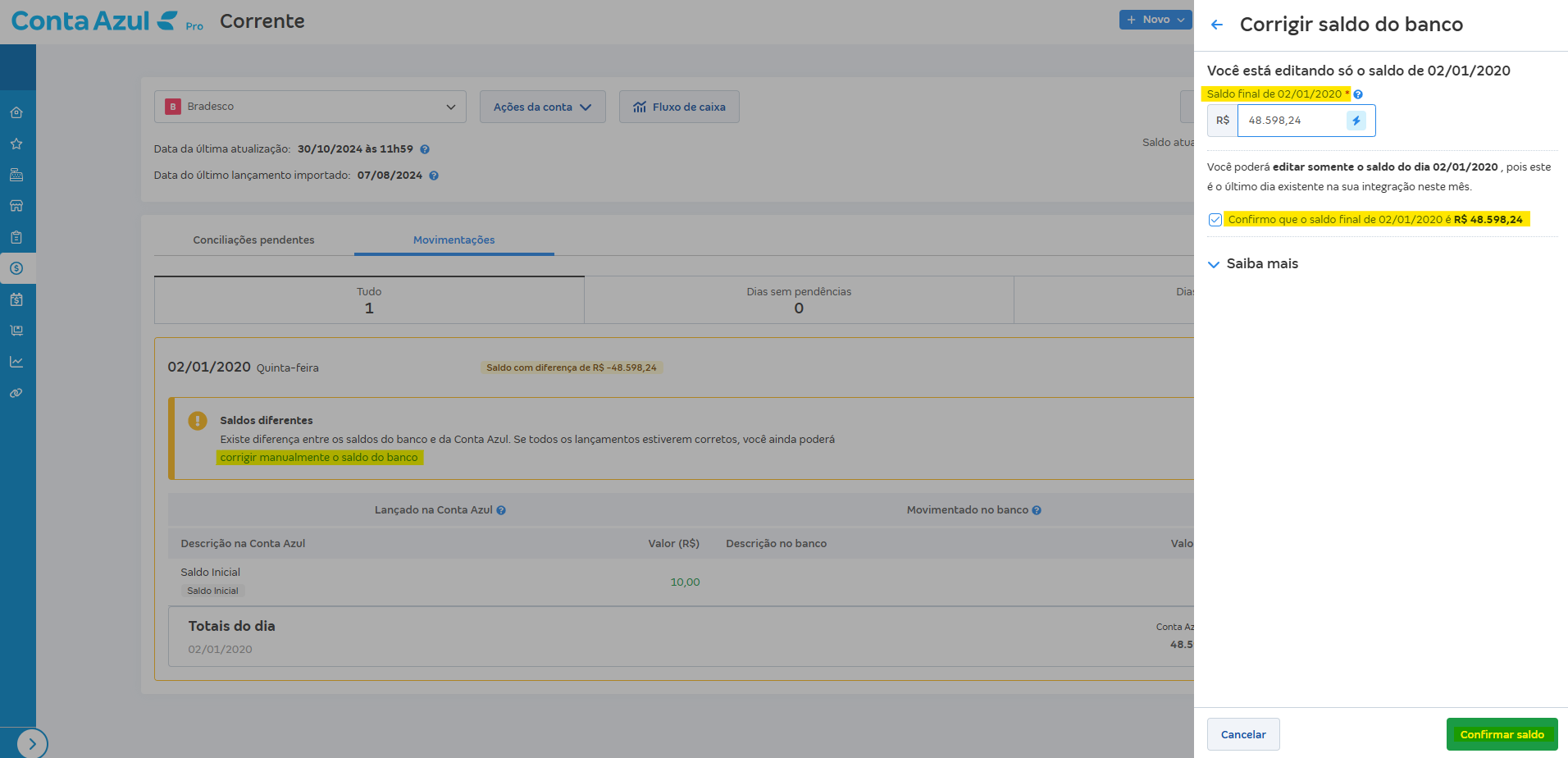Uncheck the Confirmo que o saldo final checkbox
This screenshot has width=1568, height=758.
tap(1215, 220)
